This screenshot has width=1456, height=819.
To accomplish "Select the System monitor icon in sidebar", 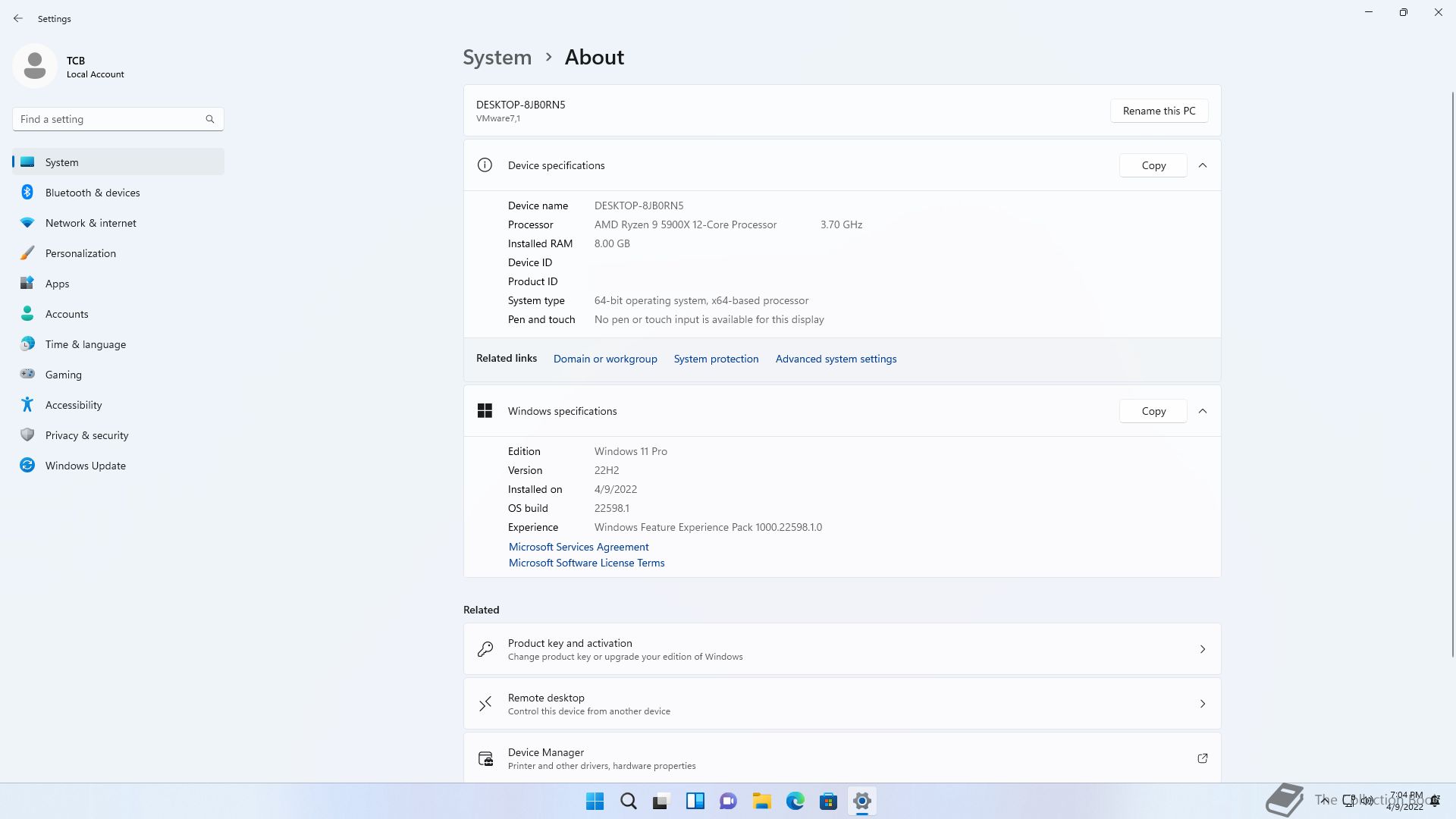I will coord(27,162).
